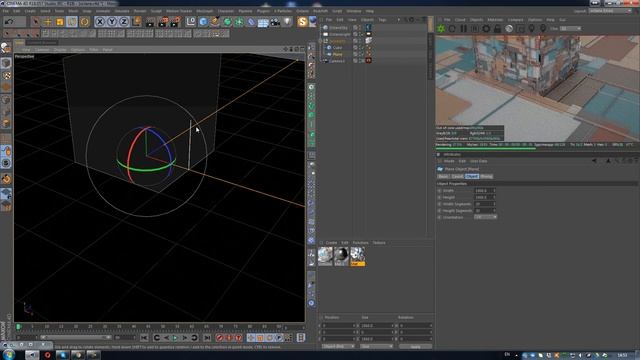
Task: Switch to the Coord. attribute tab
Action: 458,176
